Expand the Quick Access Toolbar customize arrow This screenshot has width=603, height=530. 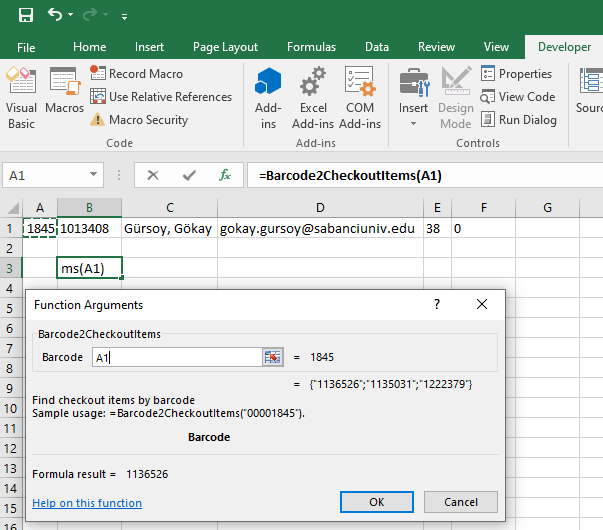pyautogui.click(x=124, y=17)
